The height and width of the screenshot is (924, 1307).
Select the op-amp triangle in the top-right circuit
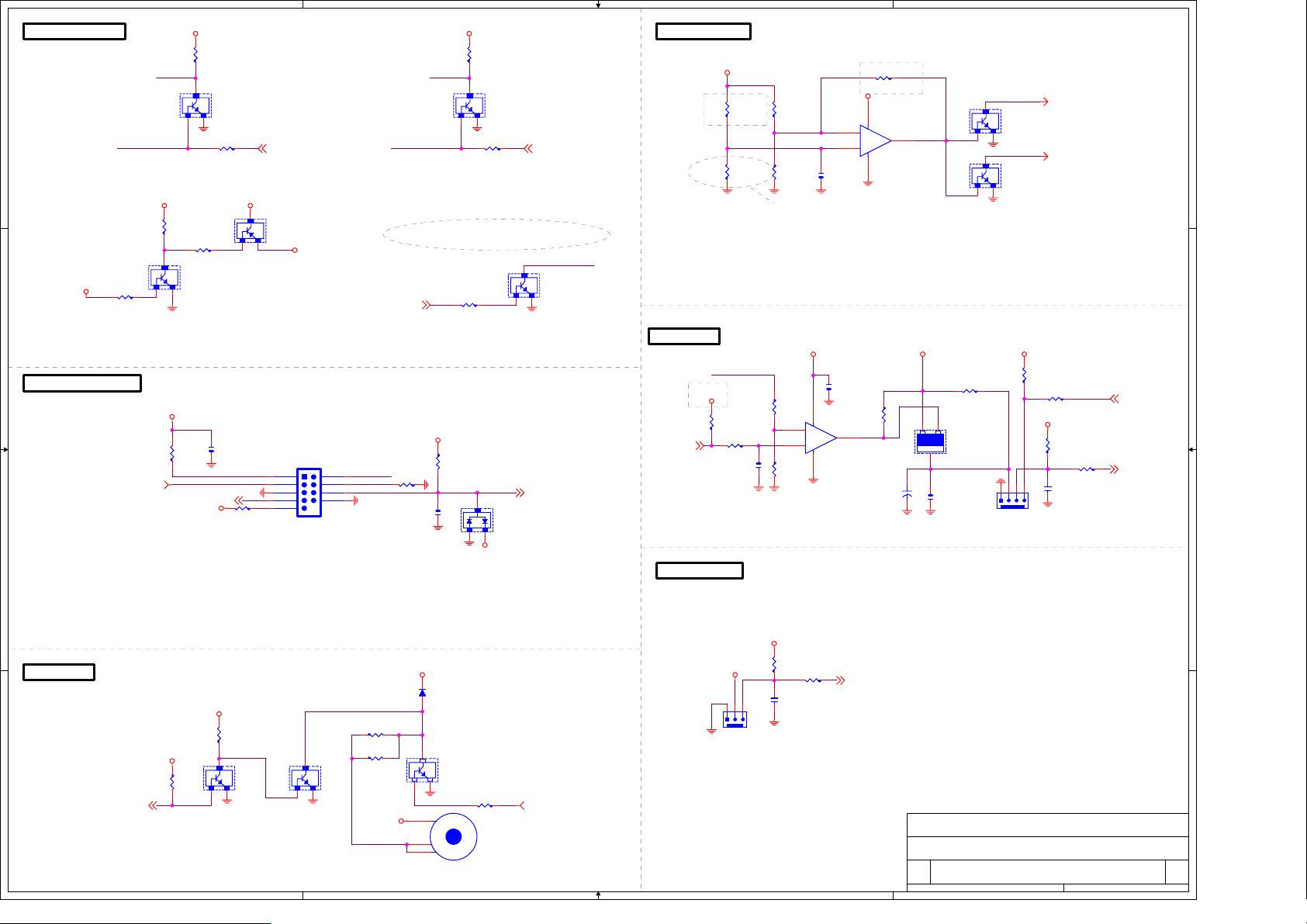click(874, 140)
